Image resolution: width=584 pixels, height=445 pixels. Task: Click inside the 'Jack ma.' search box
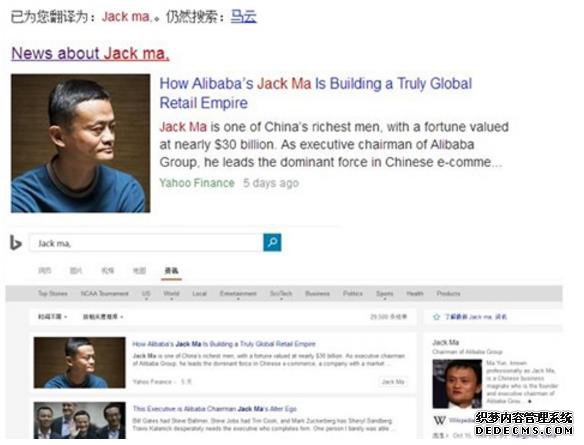point(146,243)
